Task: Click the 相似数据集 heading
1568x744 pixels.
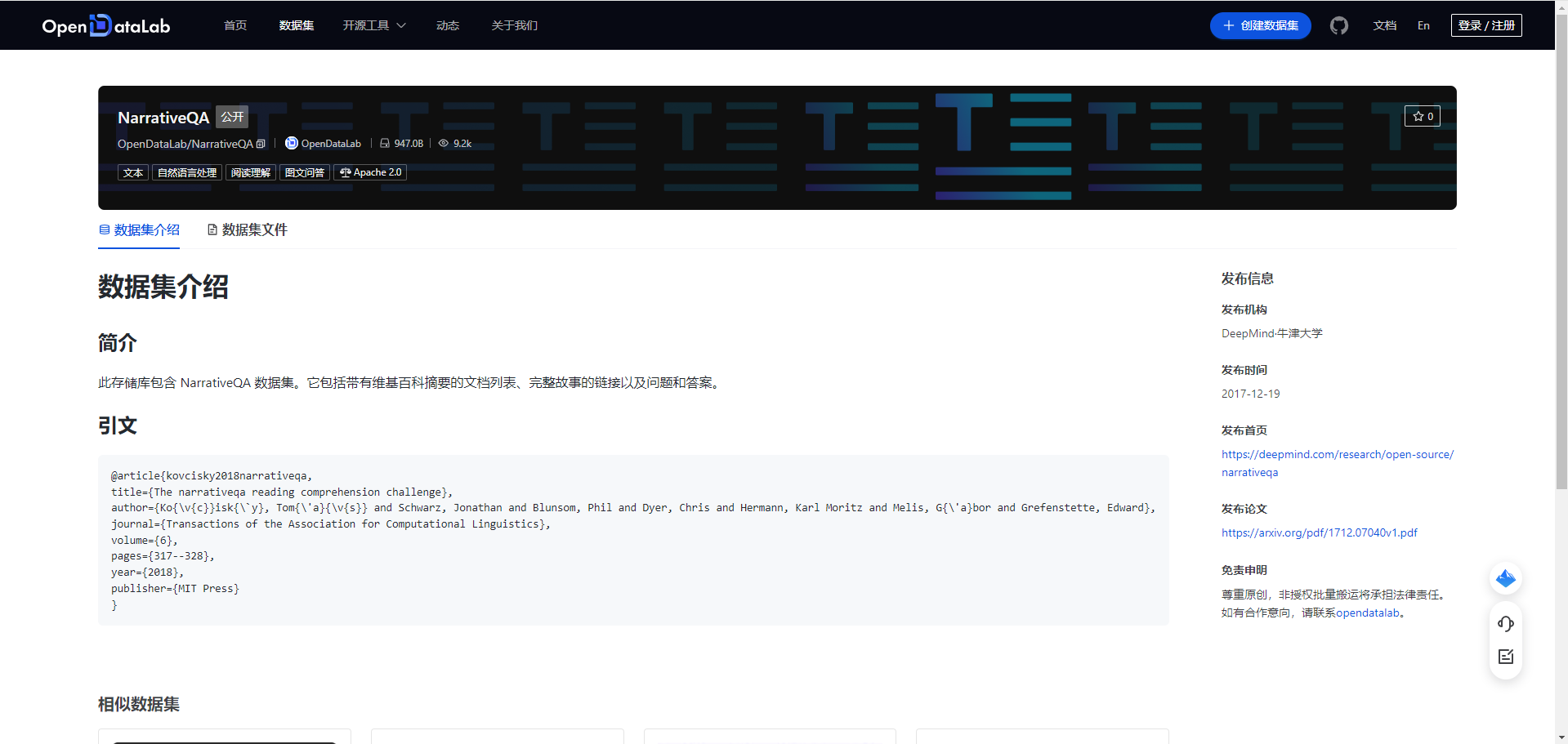Action: click(139, 704)
